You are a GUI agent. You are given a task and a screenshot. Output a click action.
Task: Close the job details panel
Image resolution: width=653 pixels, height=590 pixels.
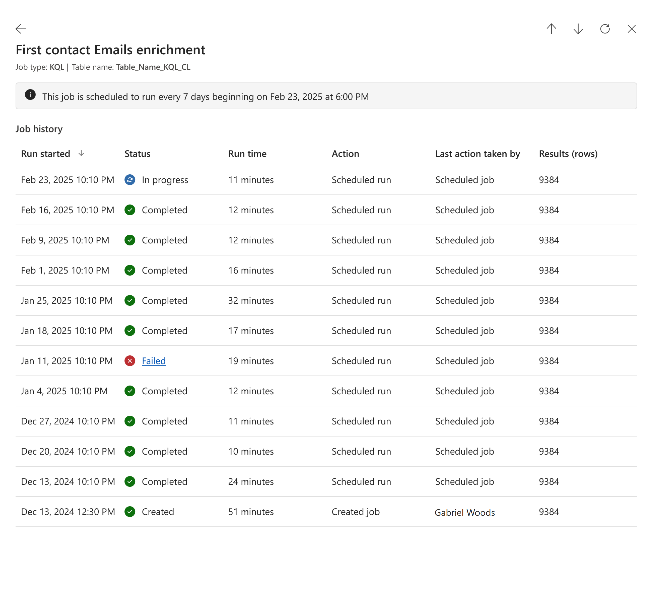[x=631, y=29]
